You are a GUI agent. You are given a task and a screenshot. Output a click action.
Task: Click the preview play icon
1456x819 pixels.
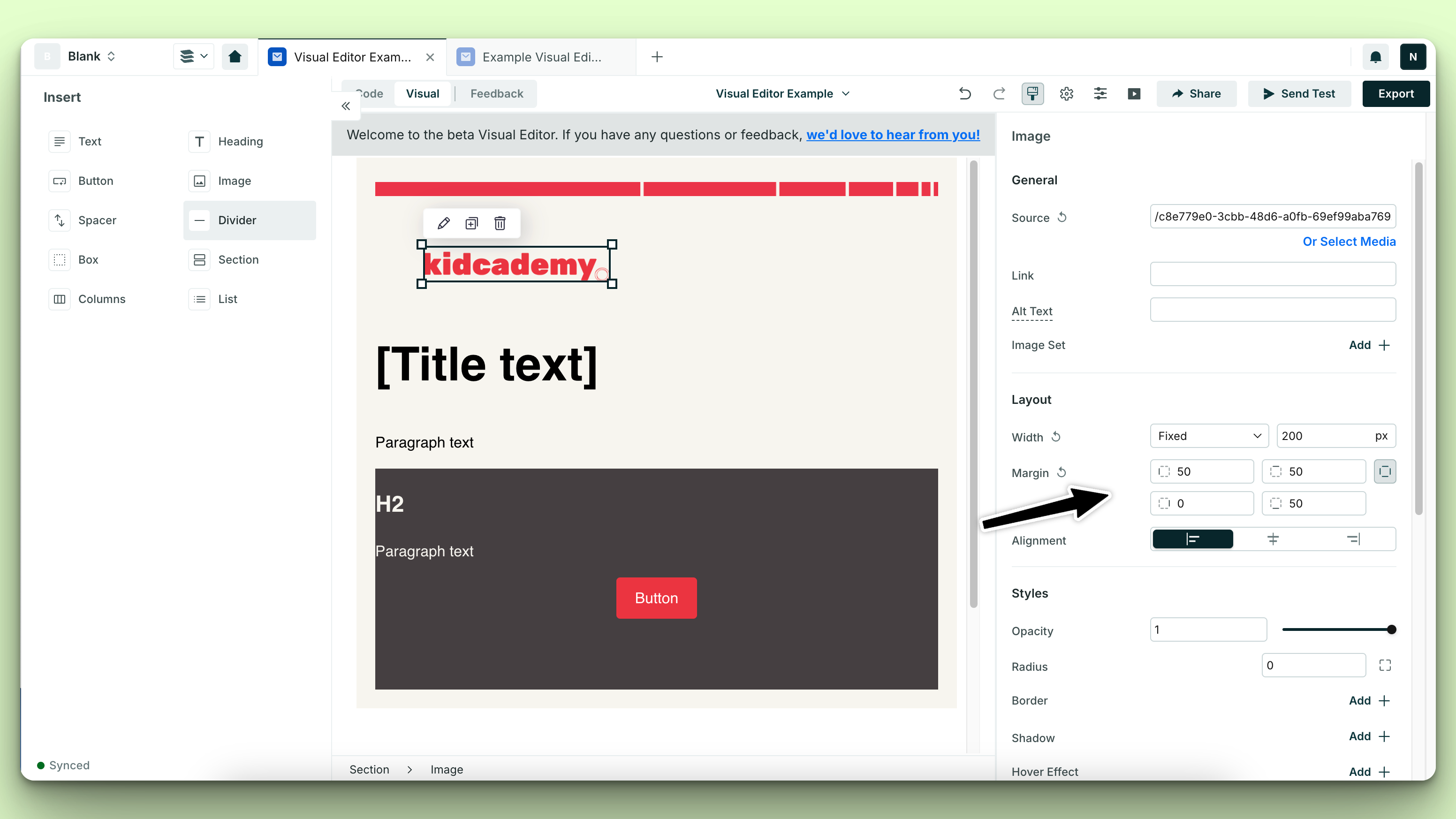(1134, 94)
